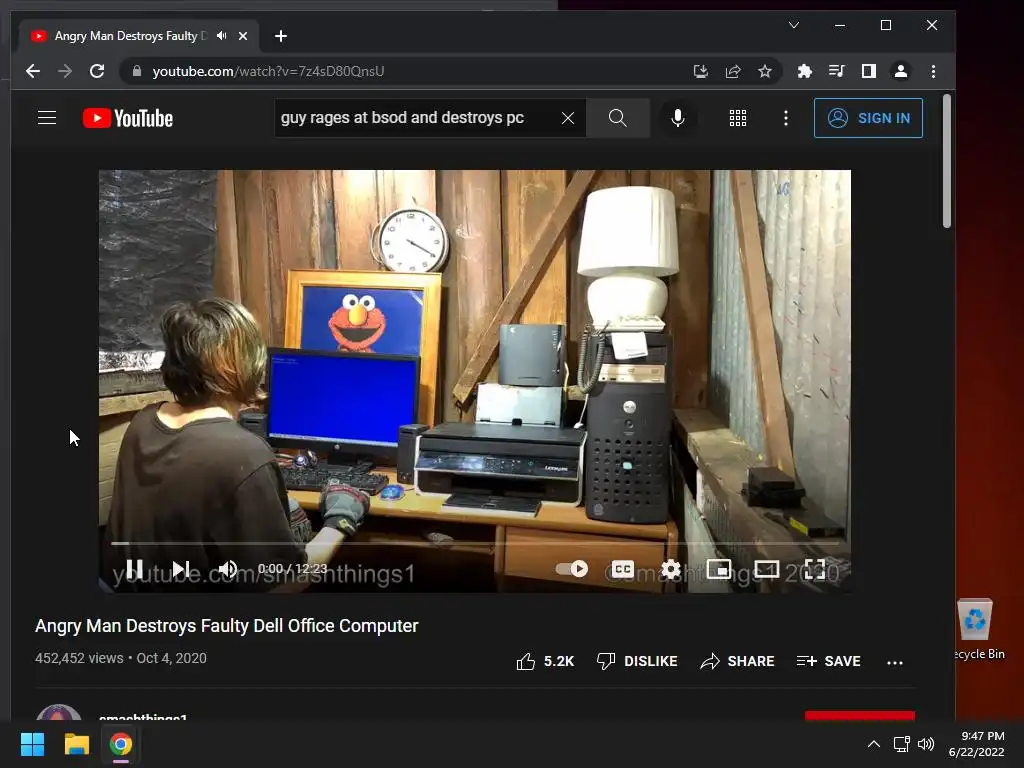Open YouTube guide hamburger menu
The height and width of the screenshot is (768, 1024).
pos(47,118)
